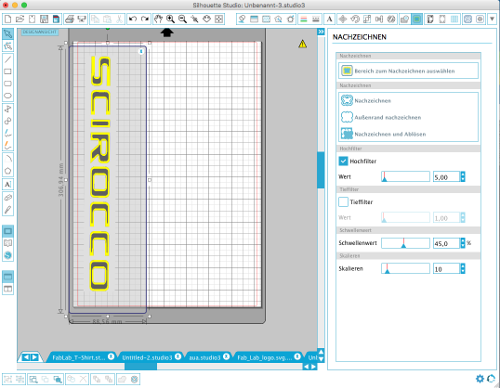Click the Schwellenwert value field 45,0

[x=446, y=243]
